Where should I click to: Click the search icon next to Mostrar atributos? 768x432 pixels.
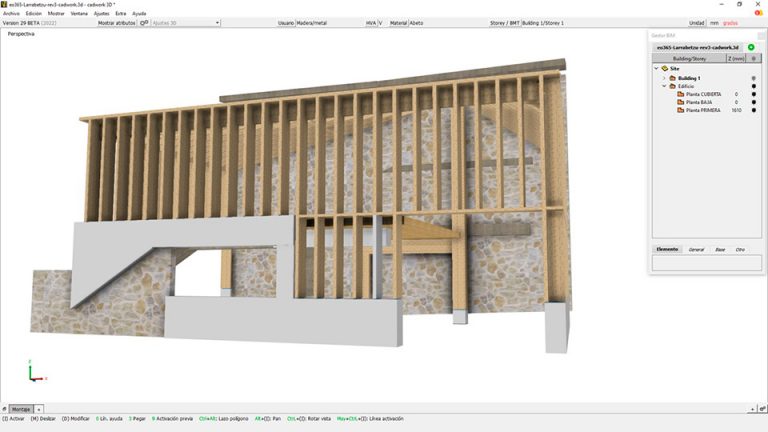(144, 23)
